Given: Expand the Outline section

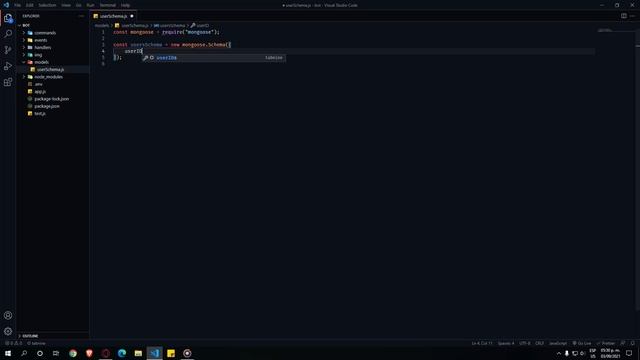Looking at the screenshot, I should coord(30,336).
